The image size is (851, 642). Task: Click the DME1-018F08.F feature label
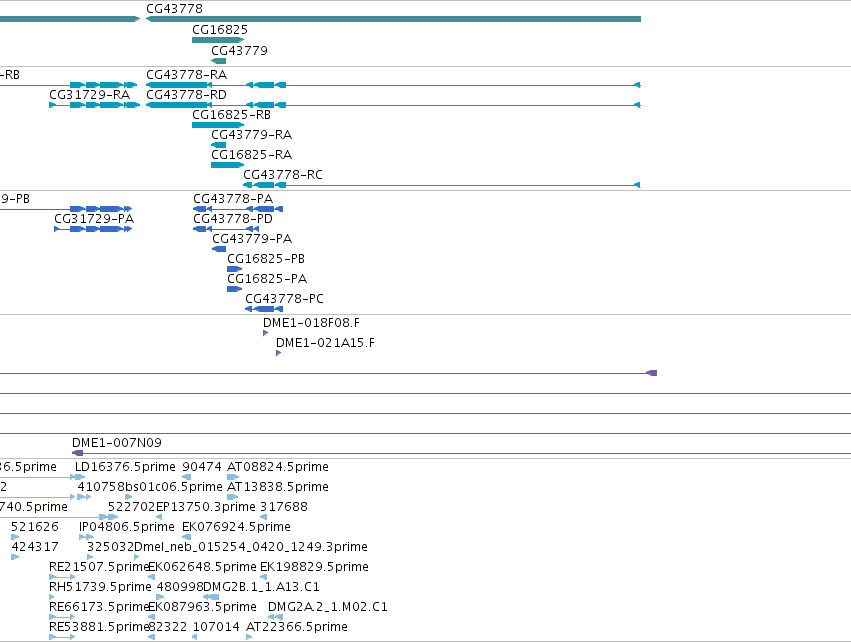click(312, 323)
